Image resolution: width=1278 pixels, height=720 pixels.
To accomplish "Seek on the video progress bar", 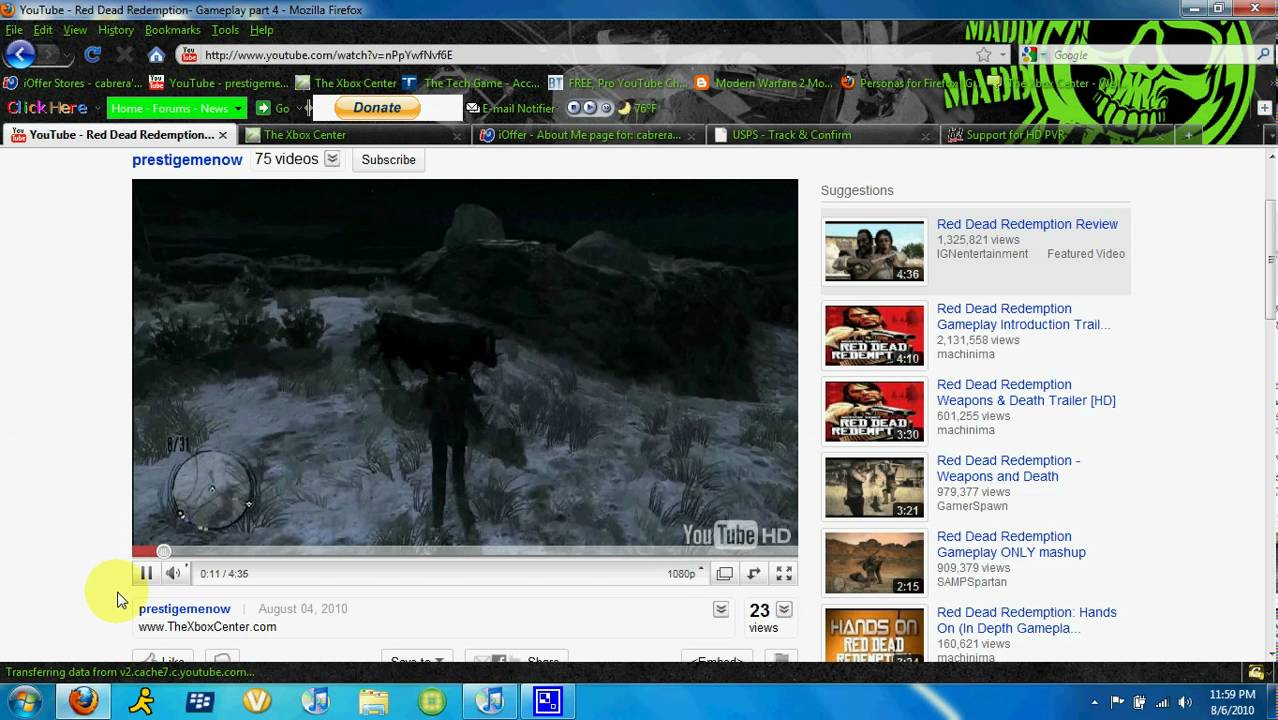I will (x=465, y=551).
